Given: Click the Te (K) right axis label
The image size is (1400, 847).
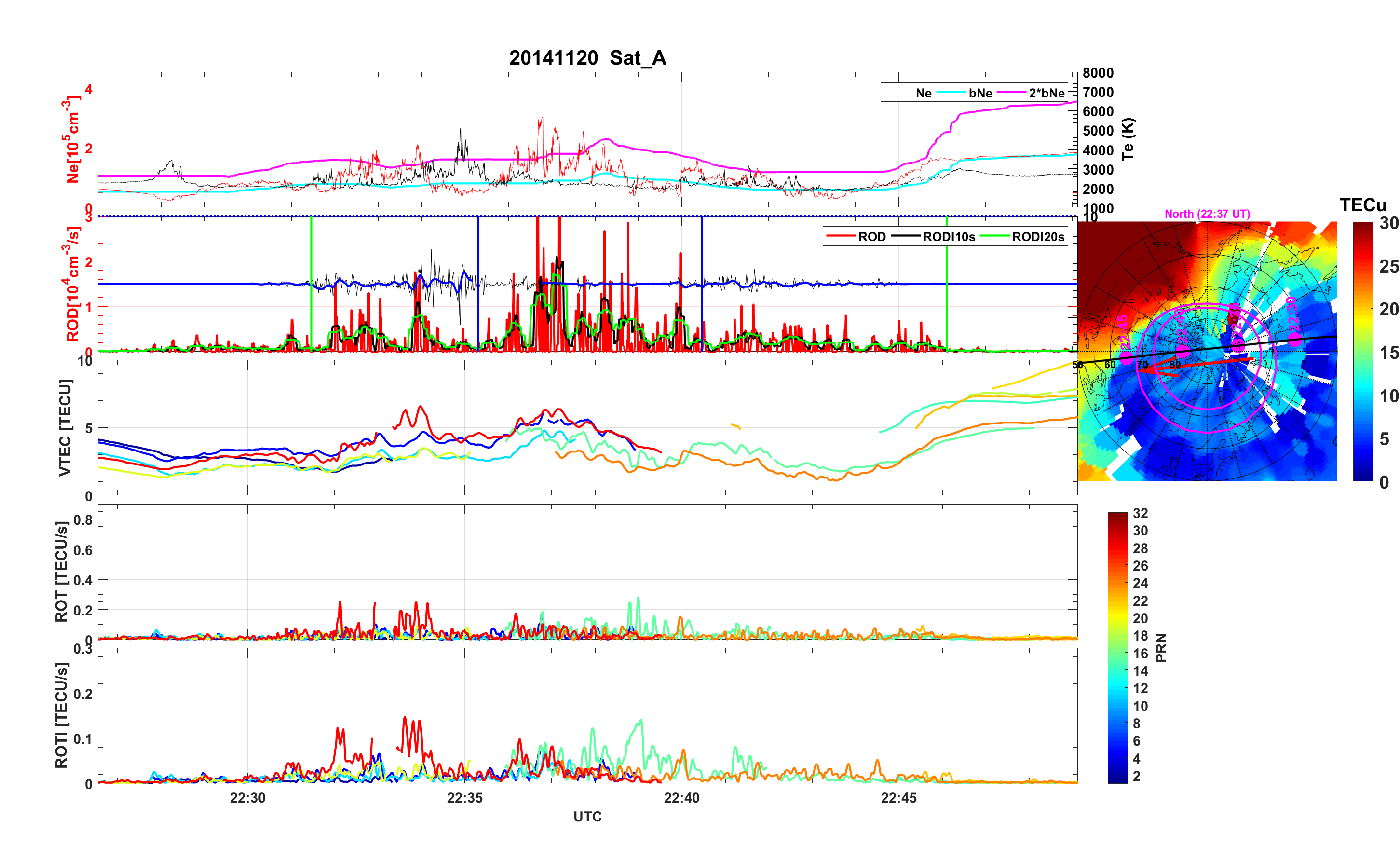Looking at the screenshot, I should tap(1128, 139).
